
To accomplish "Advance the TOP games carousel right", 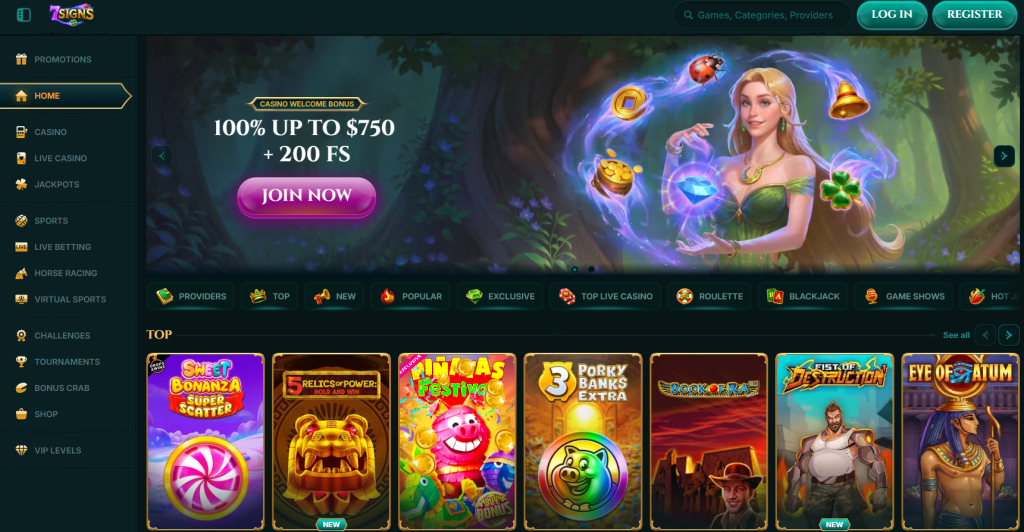I will click(1008, 335).
